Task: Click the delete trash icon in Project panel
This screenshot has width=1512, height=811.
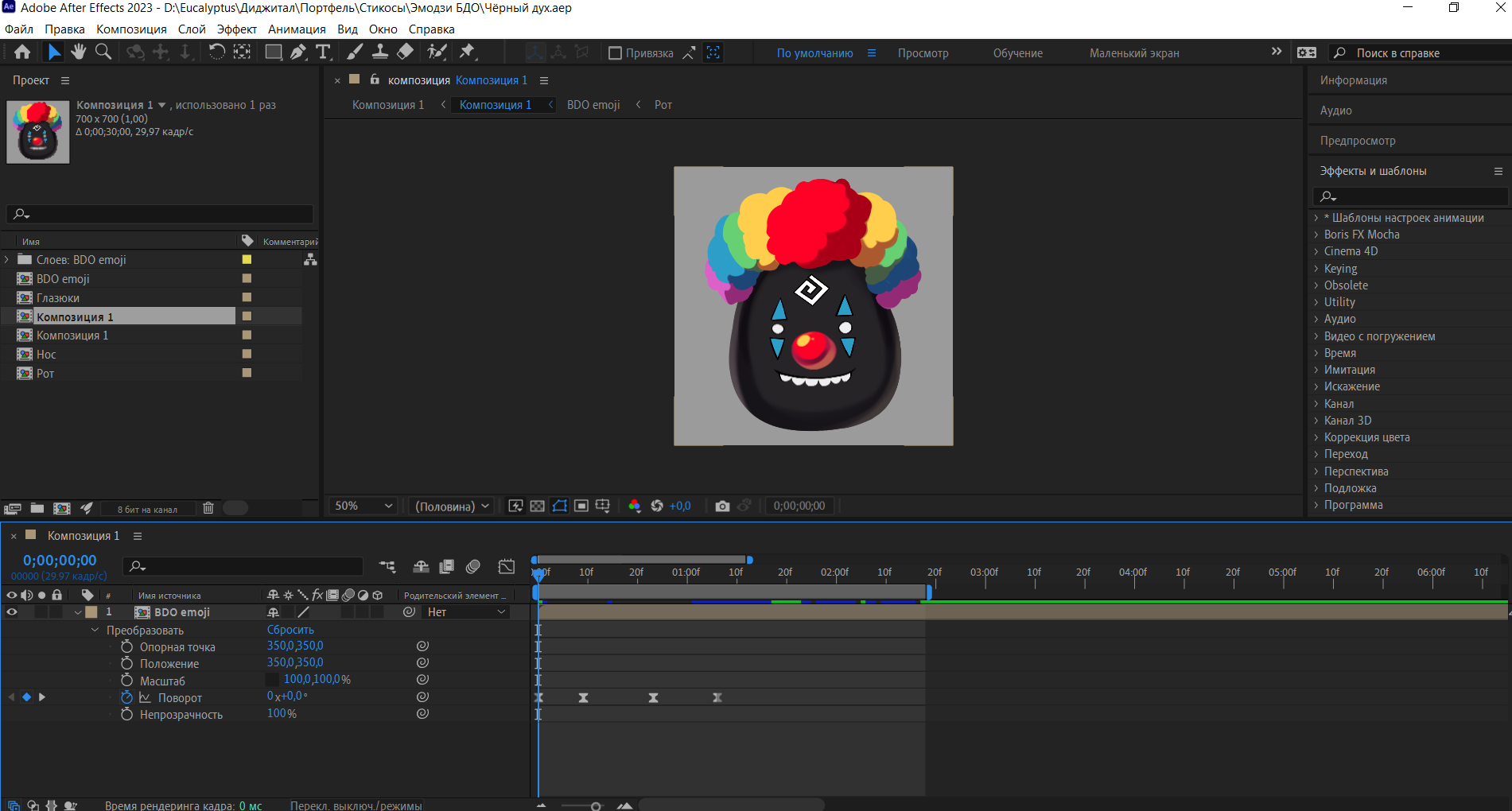Action: (208, 508)
